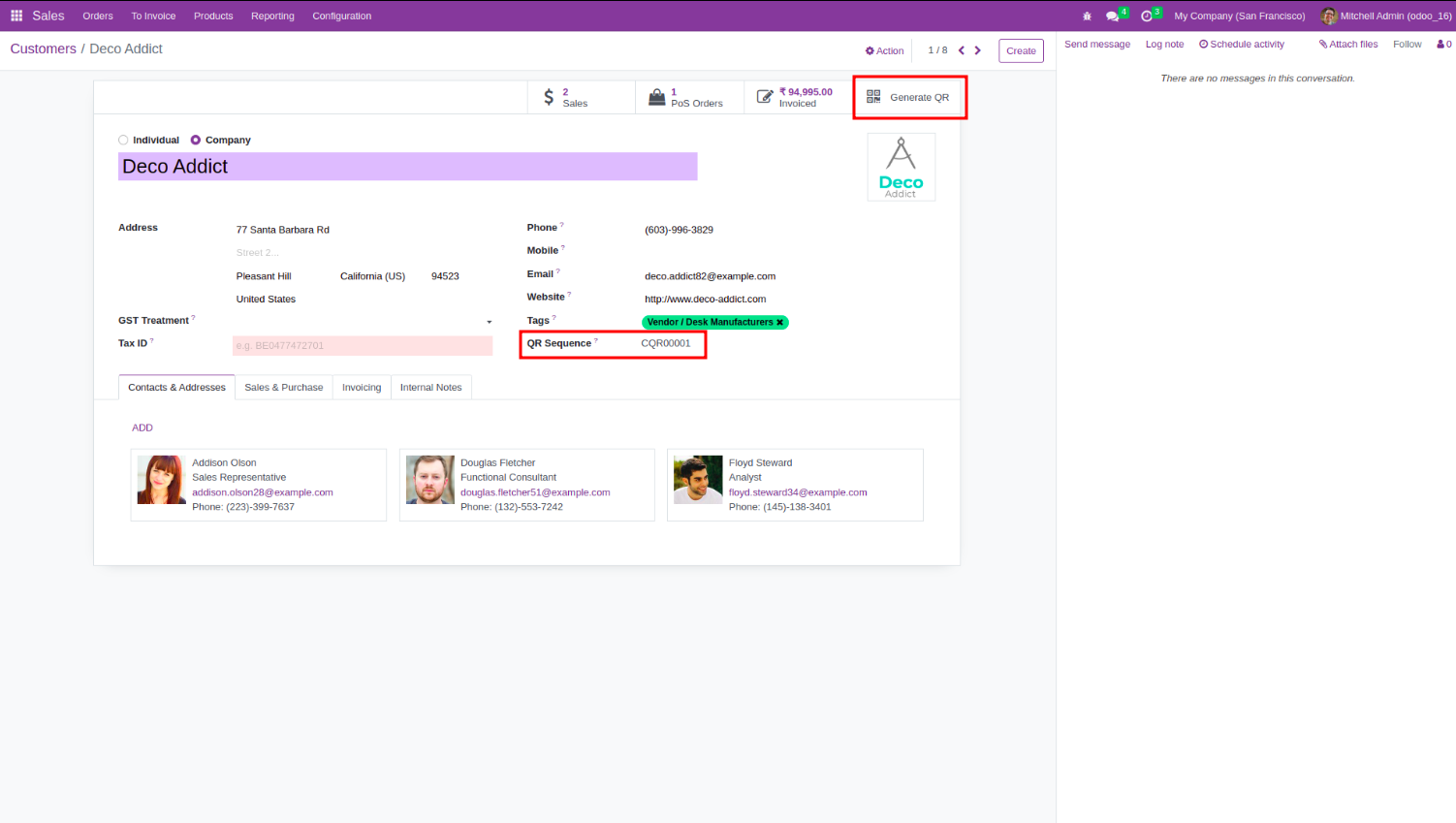Open Floyd Steward contact photo
This screenshot has width=1456, height=823.
pyautogui.click(x=698, y=480)
